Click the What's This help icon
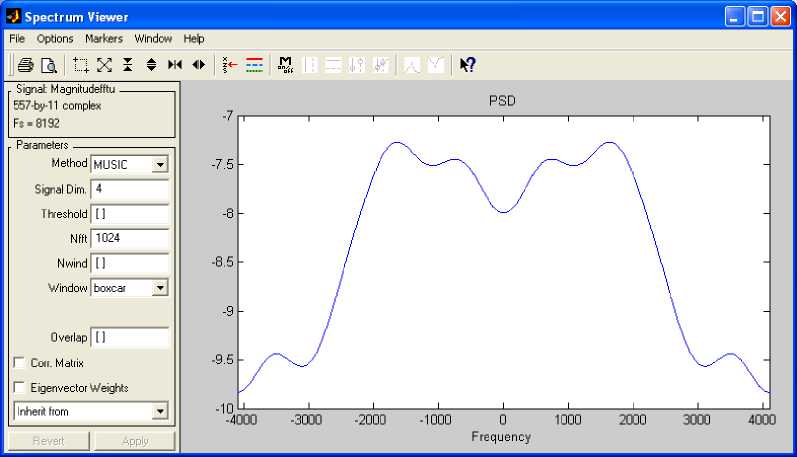 (467, 65)
